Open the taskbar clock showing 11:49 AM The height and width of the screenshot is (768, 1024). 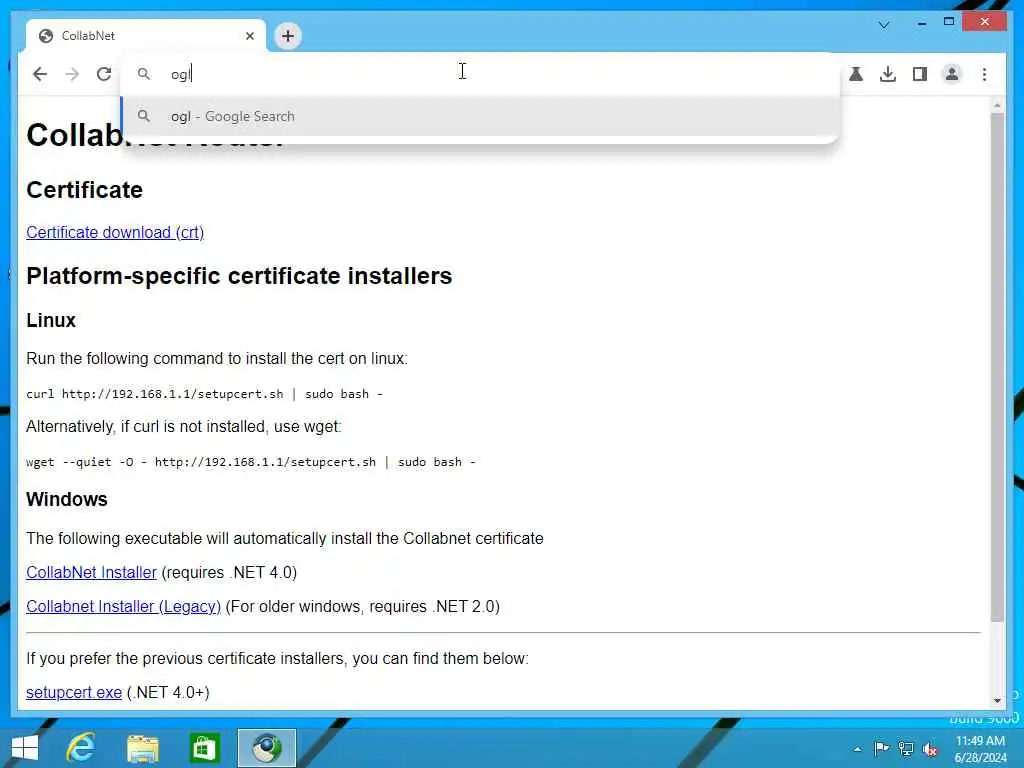980,748
